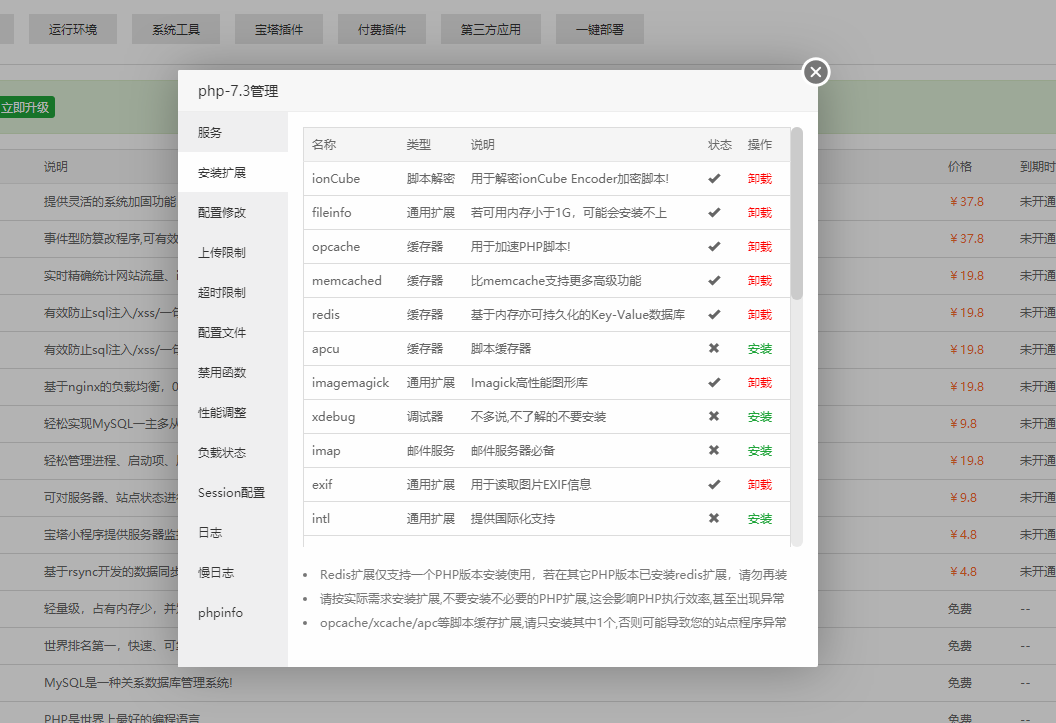Click the extension list scrollbar thumb
The width and height of the screenshot is (1056, 723).
coord(797,213)
